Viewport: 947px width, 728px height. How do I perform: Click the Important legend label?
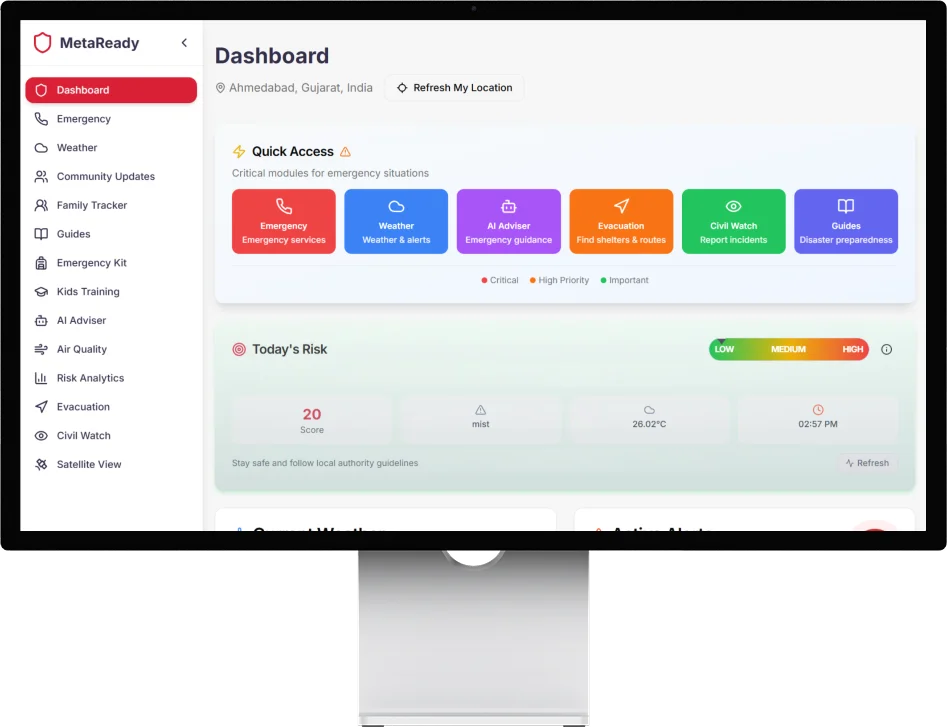[629, 280]
